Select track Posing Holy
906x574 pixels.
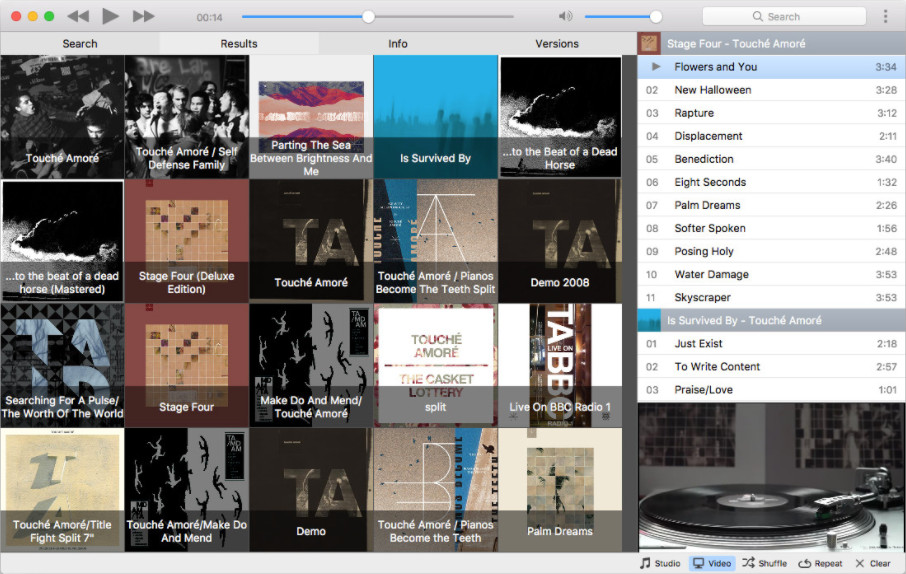click(771, 251)
